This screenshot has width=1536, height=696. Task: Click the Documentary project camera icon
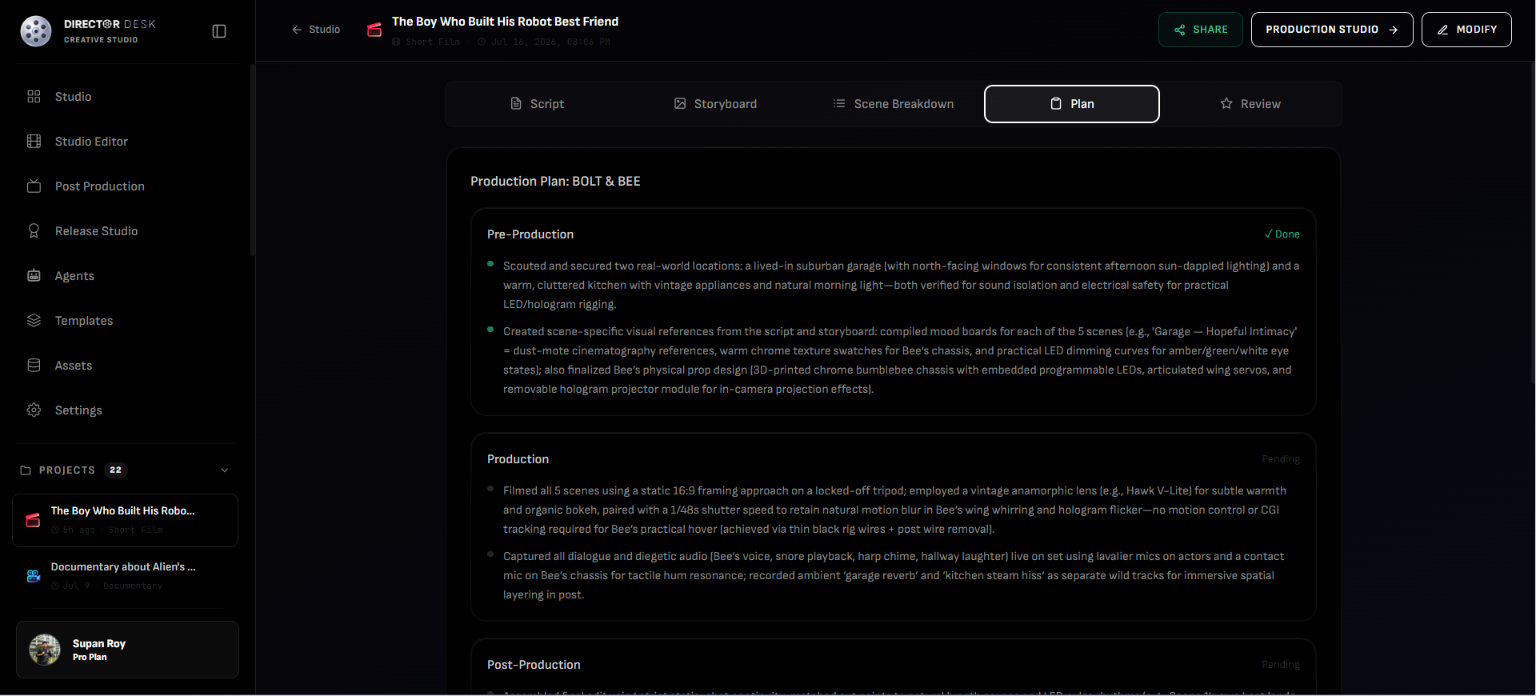[x=33, y=576]
